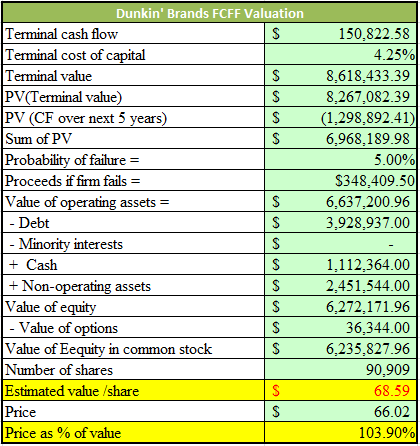Select the value 8,618,433.39
Screen dimensions: 420x446
point(368,76)
